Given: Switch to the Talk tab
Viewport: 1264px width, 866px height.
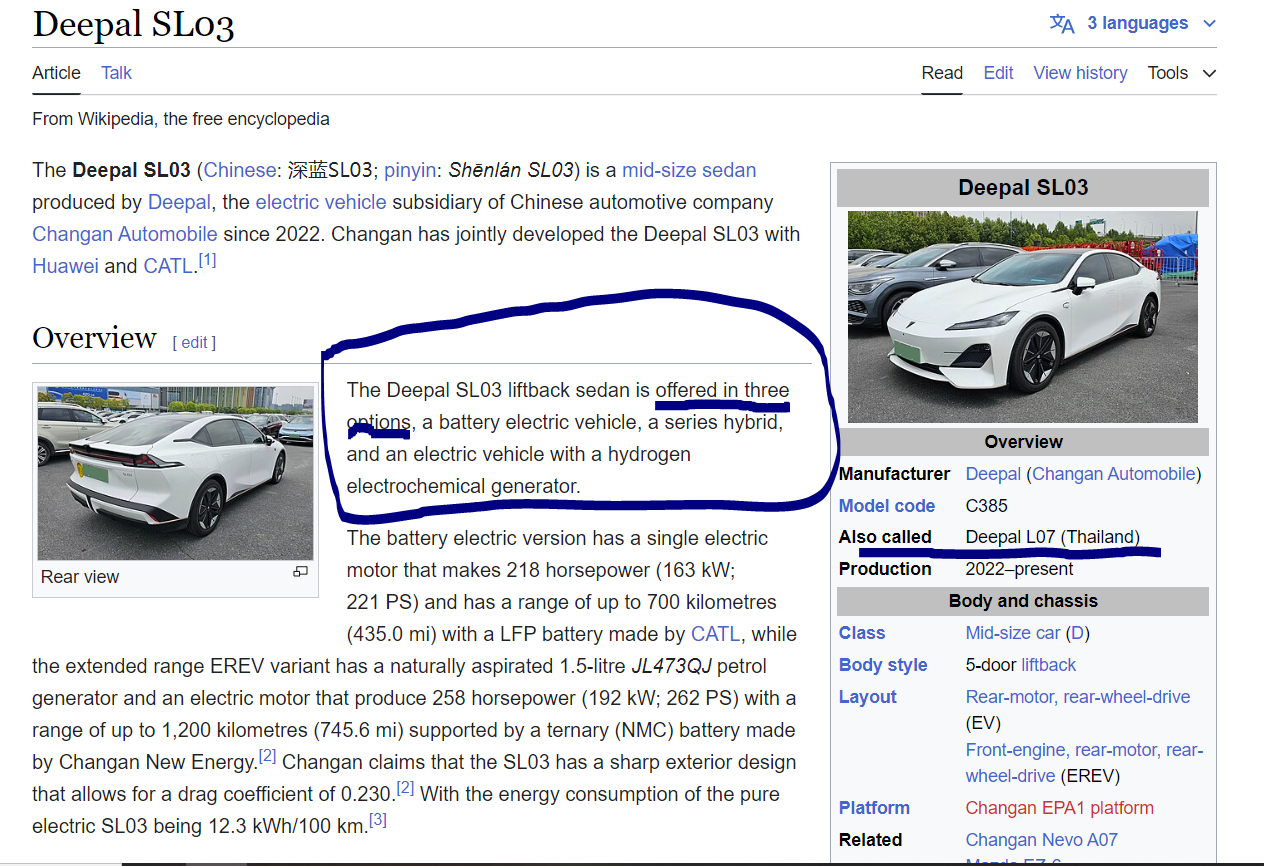Looking at the screenshot, I should click(116, 73).
